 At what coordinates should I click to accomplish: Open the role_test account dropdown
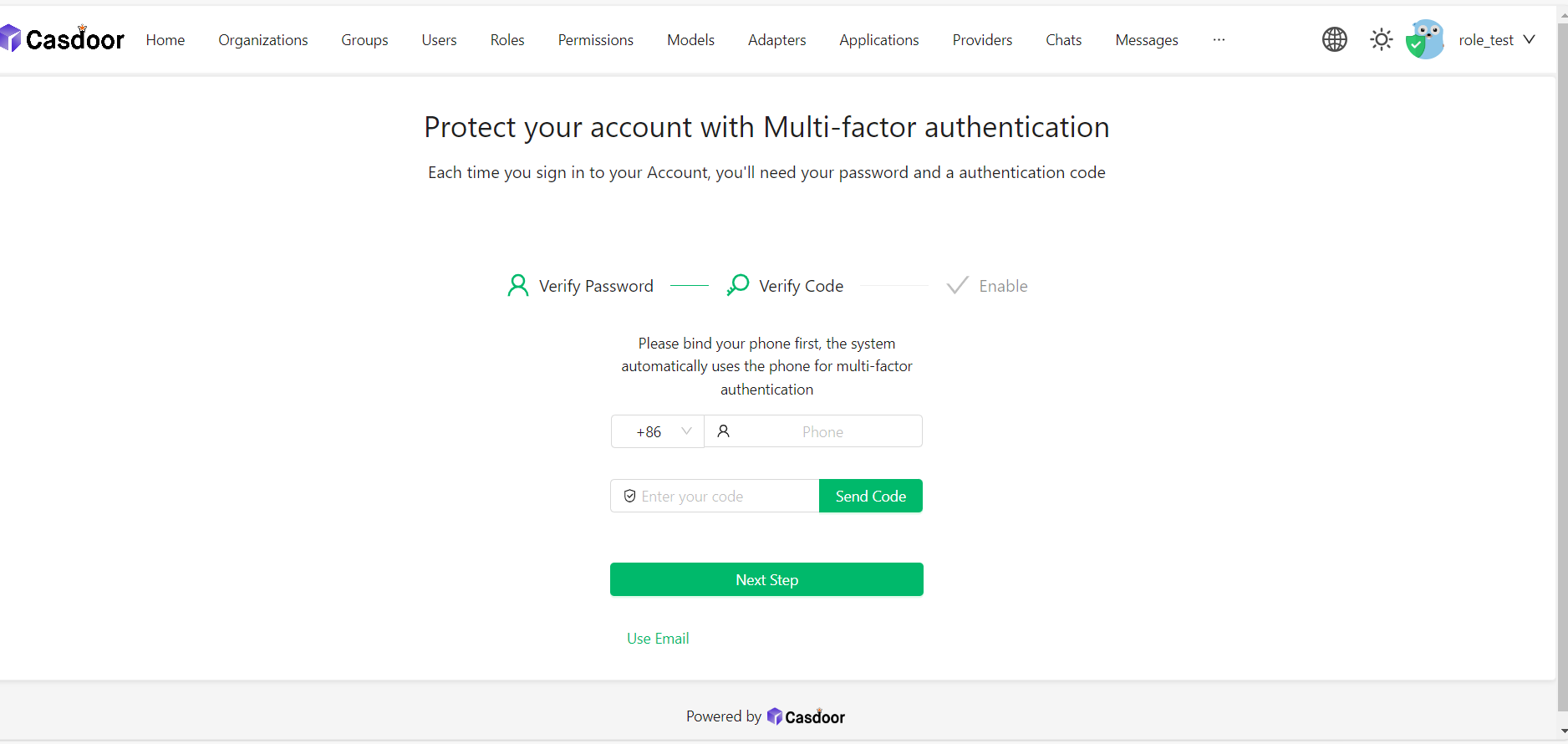(x=1496, y=39)
